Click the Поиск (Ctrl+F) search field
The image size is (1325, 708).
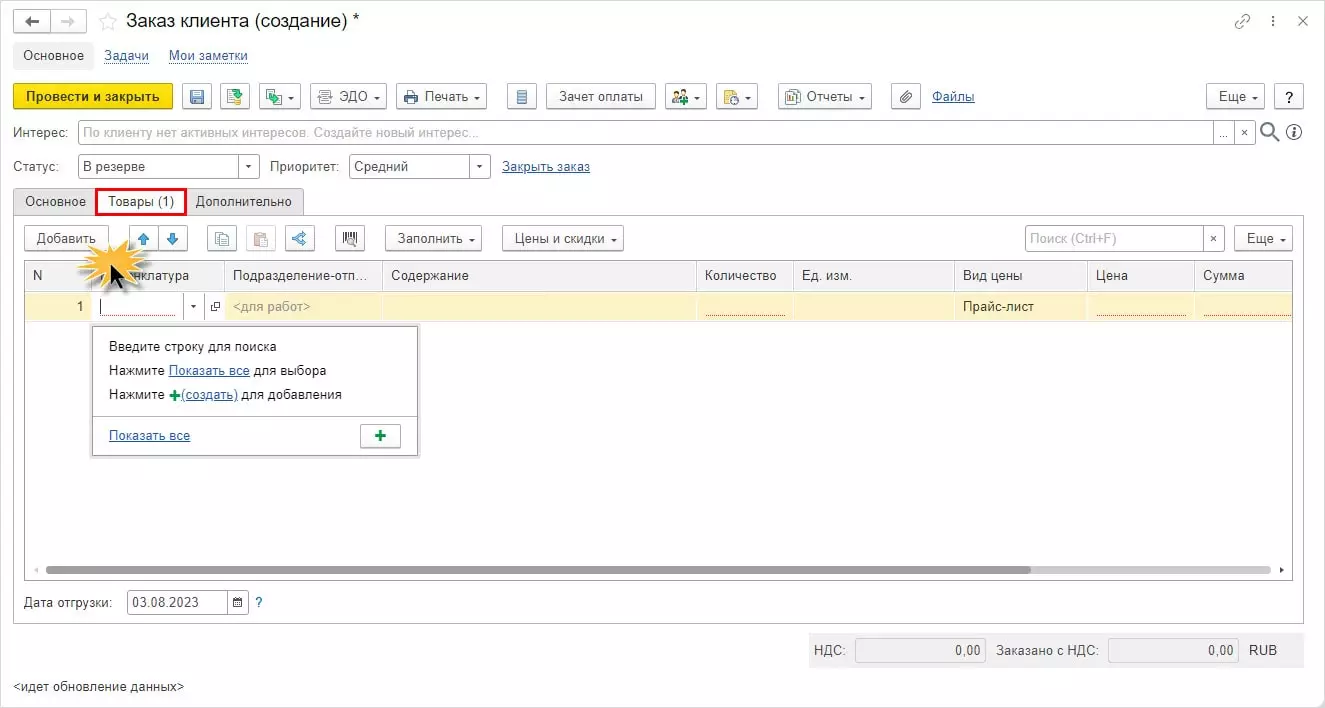(x=1114, y=239)
